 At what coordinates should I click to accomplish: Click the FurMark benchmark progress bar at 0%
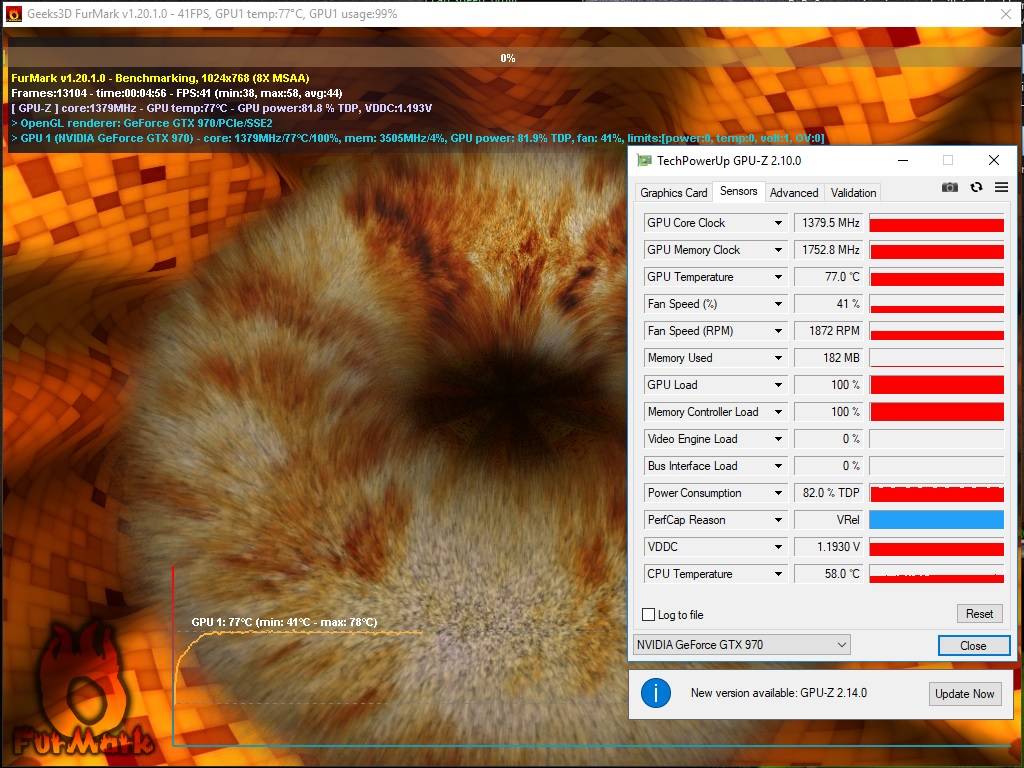[513, 57]
